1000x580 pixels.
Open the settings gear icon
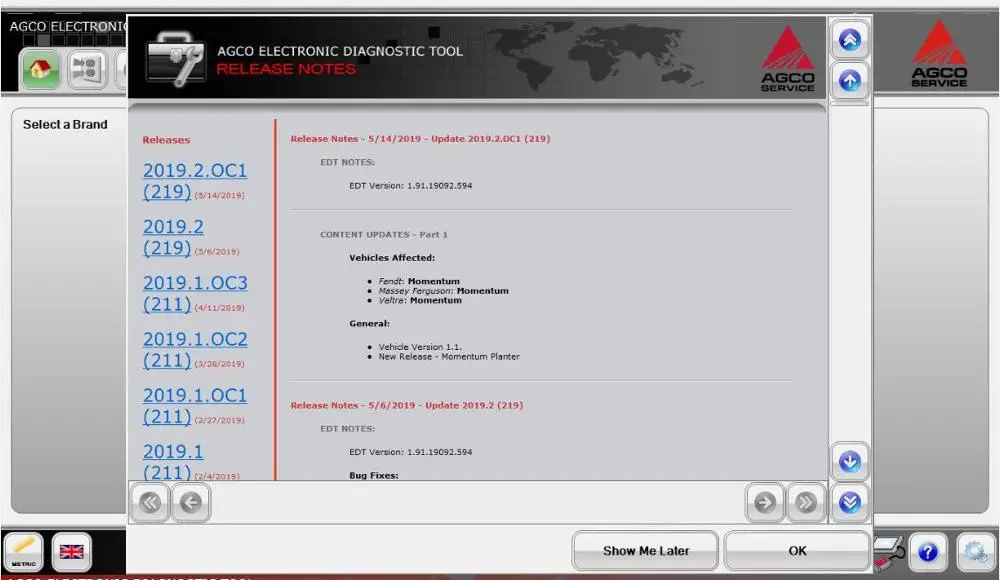click(975, 551)
